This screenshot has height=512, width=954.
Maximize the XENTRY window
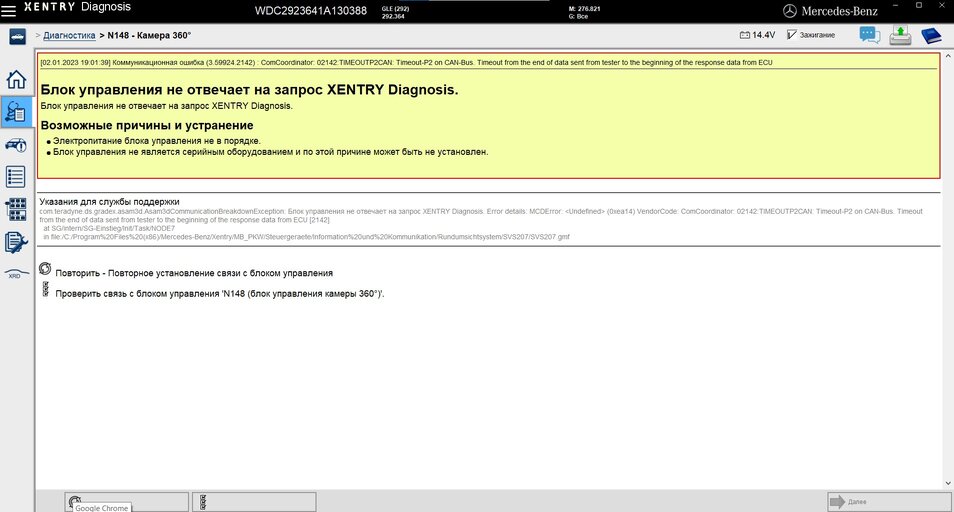pos(919,5)
